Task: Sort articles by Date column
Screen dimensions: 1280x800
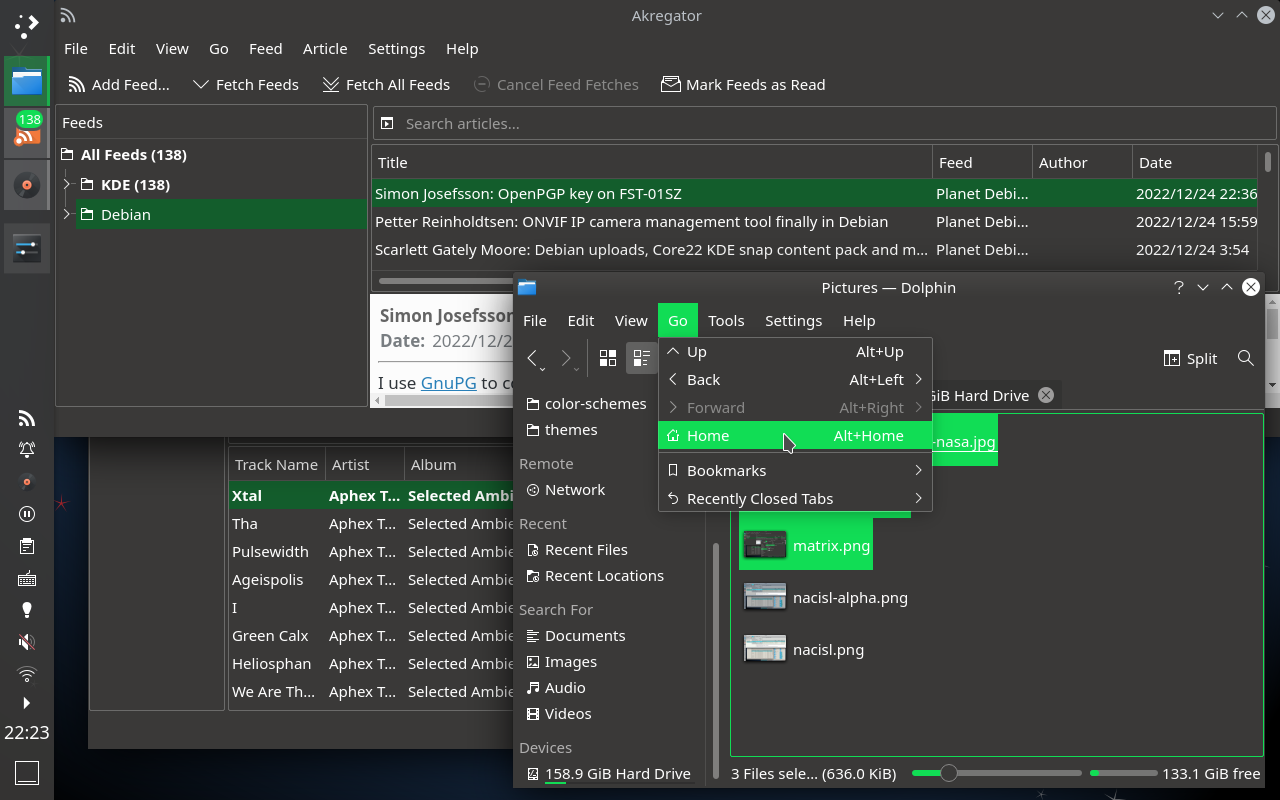Action: pos(1194,162)
